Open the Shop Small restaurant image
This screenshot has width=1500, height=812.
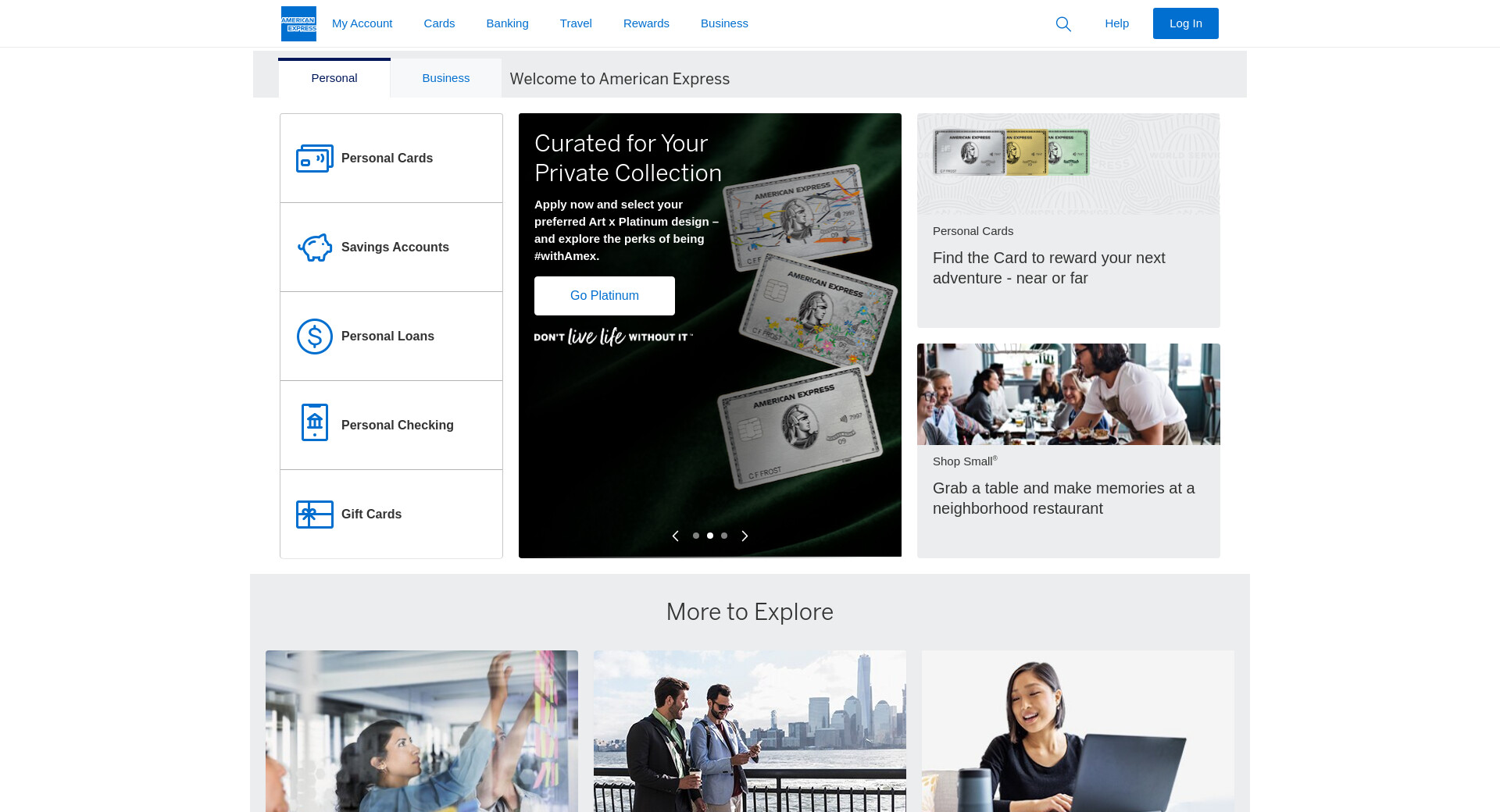pyautogui.click(x=1068, y=394)
